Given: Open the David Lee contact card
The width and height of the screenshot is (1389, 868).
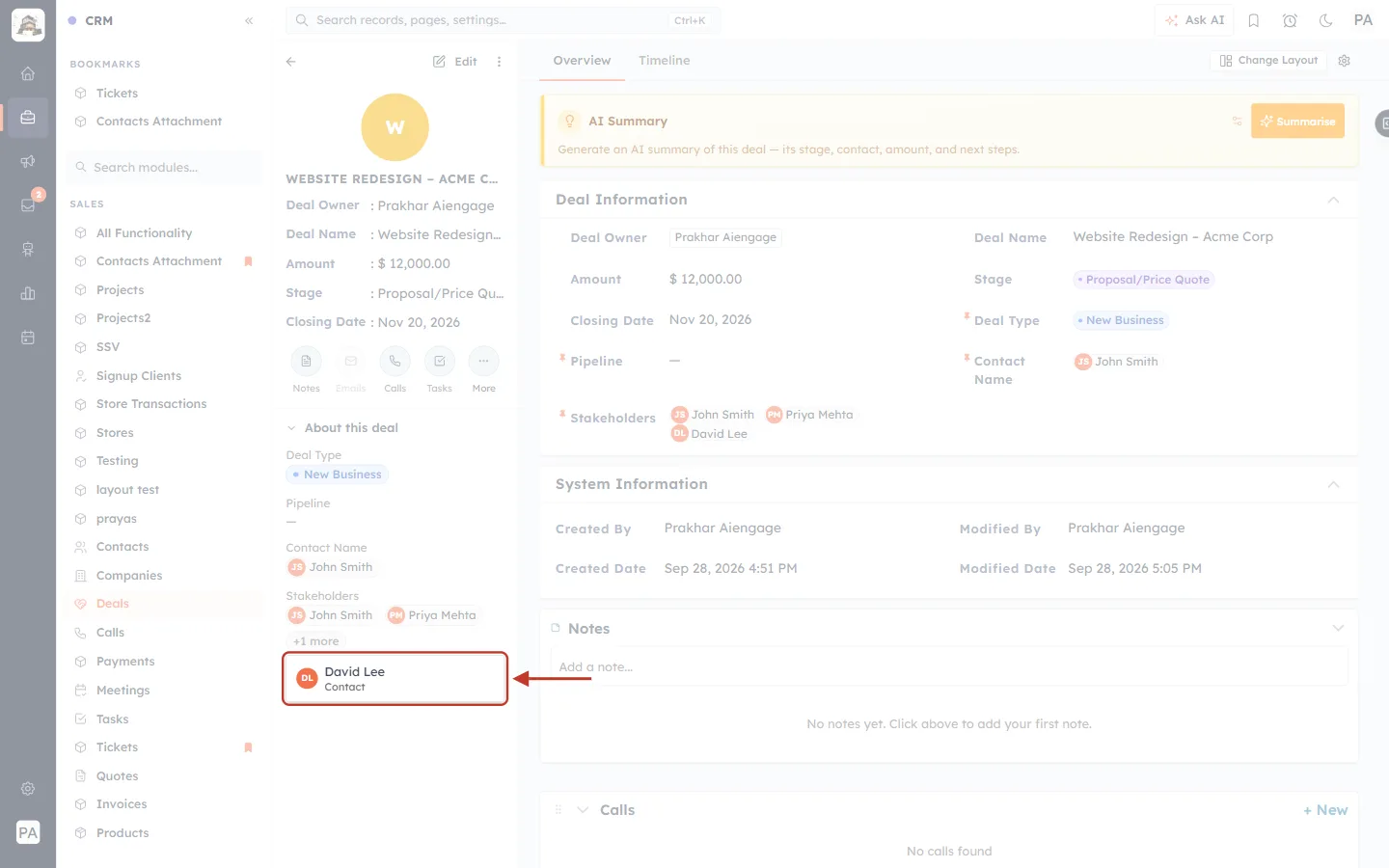Looking at the screenshot, I should tap(395, 679).
